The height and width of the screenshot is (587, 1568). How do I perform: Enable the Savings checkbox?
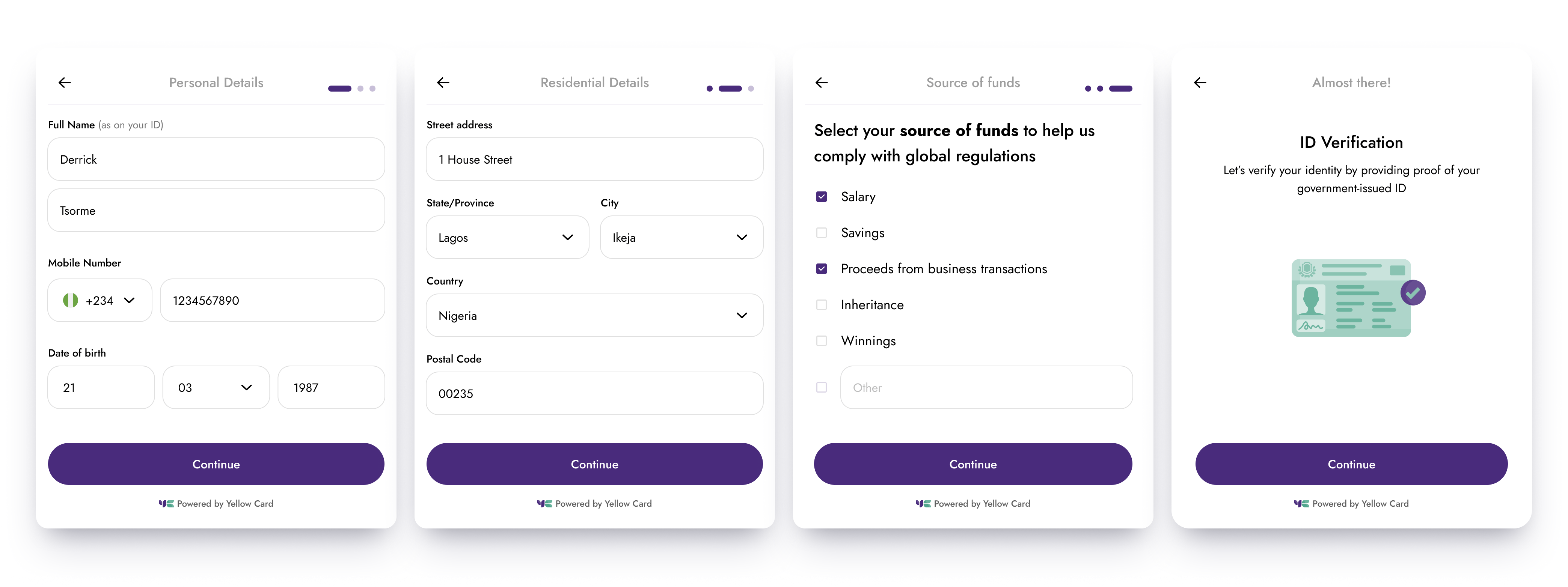(x=821, y=232)
